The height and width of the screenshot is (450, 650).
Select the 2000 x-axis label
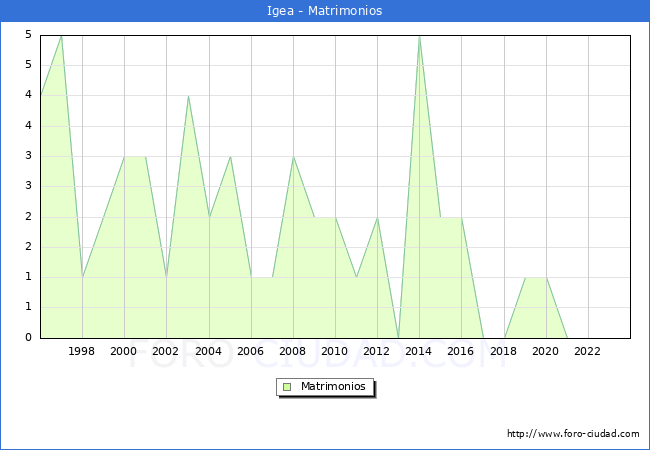point(124,351)
